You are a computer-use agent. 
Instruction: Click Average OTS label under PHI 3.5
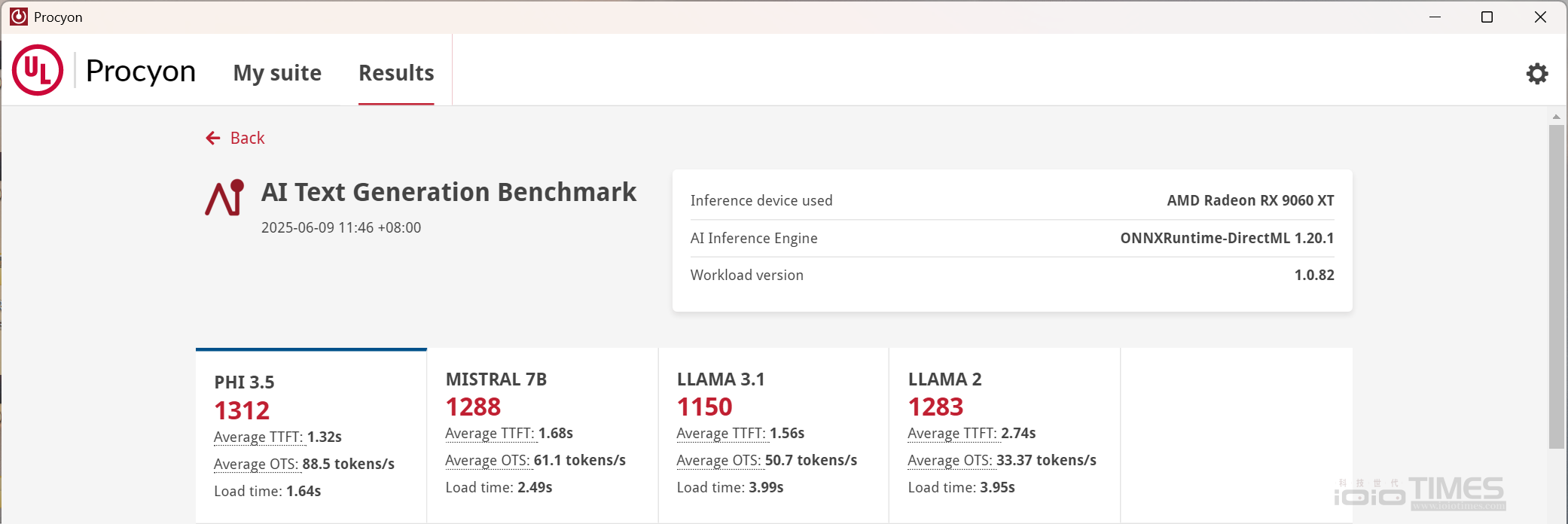pos(256,464)
